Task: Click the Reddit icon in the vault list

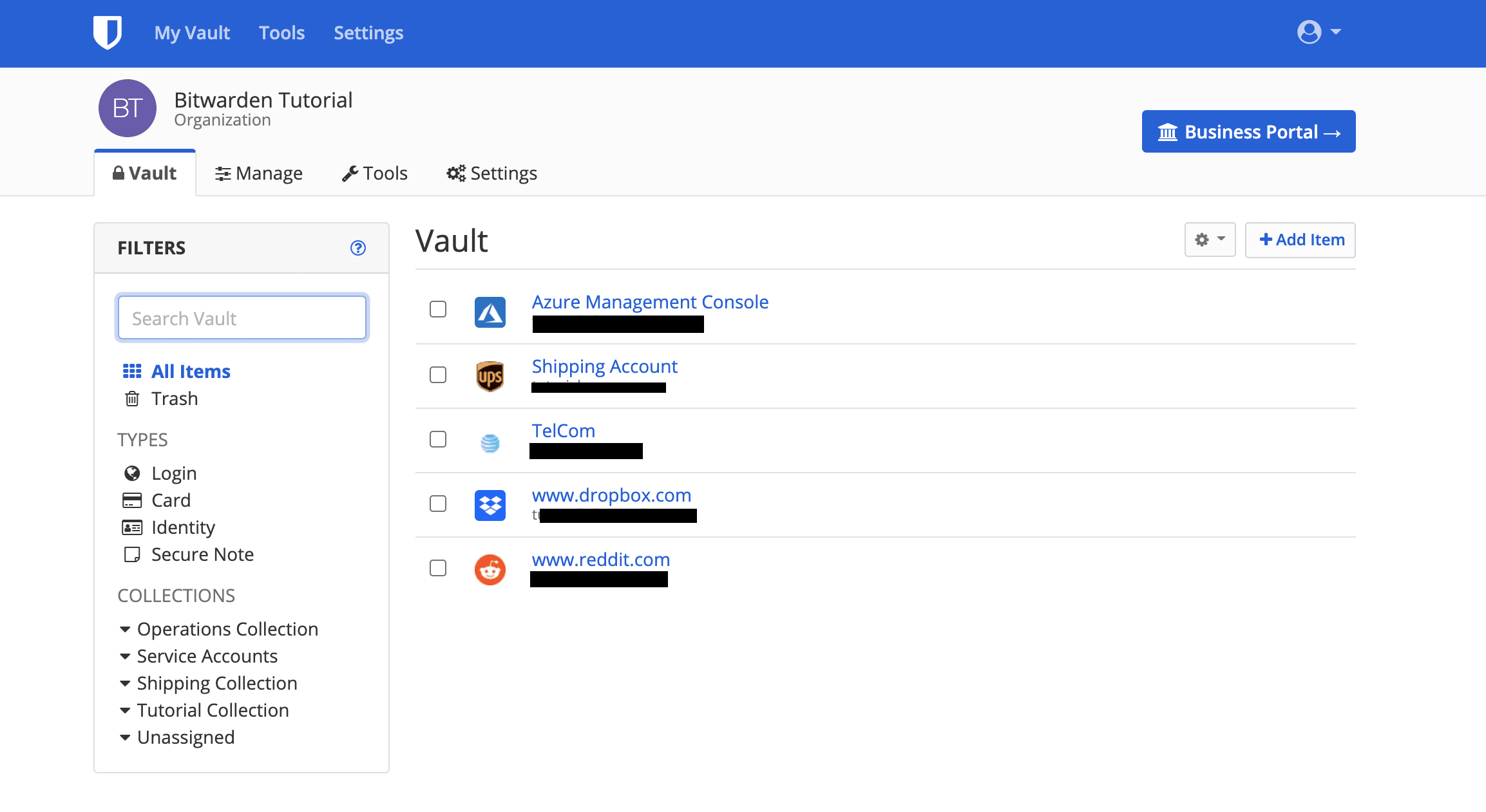Action: coord(490,570)
